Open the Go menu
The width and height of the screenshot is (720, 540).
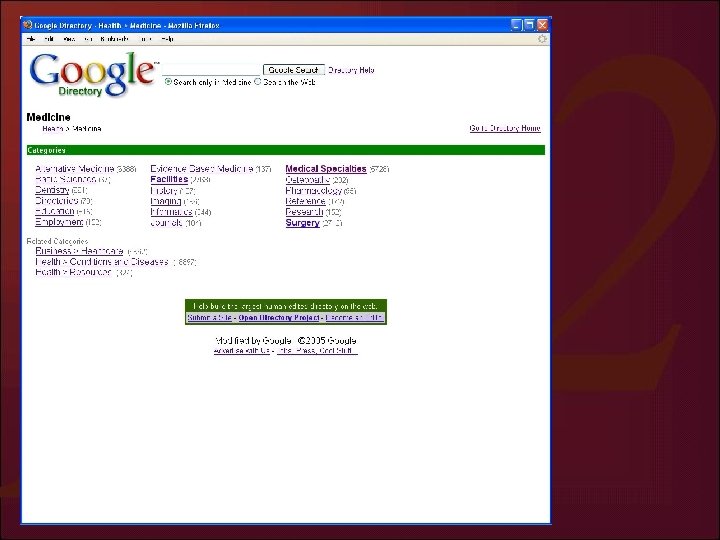[88, 39]
